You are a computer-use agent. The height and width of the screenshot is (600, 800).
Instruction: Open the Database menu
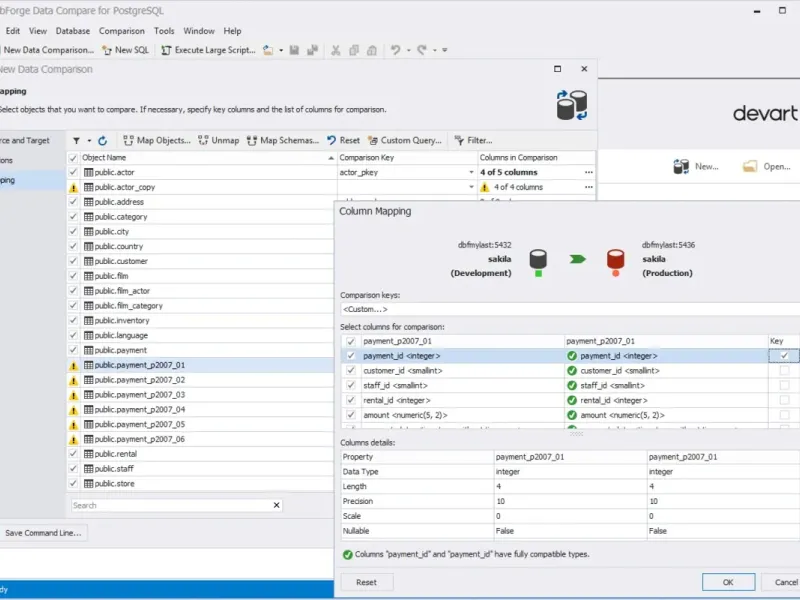coord(72,31)
